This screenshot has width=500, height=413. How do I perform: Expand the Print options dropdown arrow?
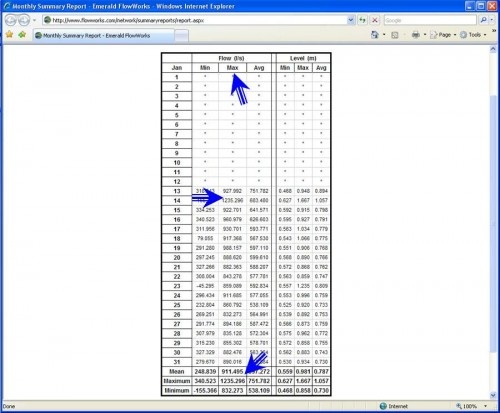click(x=425, y=35)
